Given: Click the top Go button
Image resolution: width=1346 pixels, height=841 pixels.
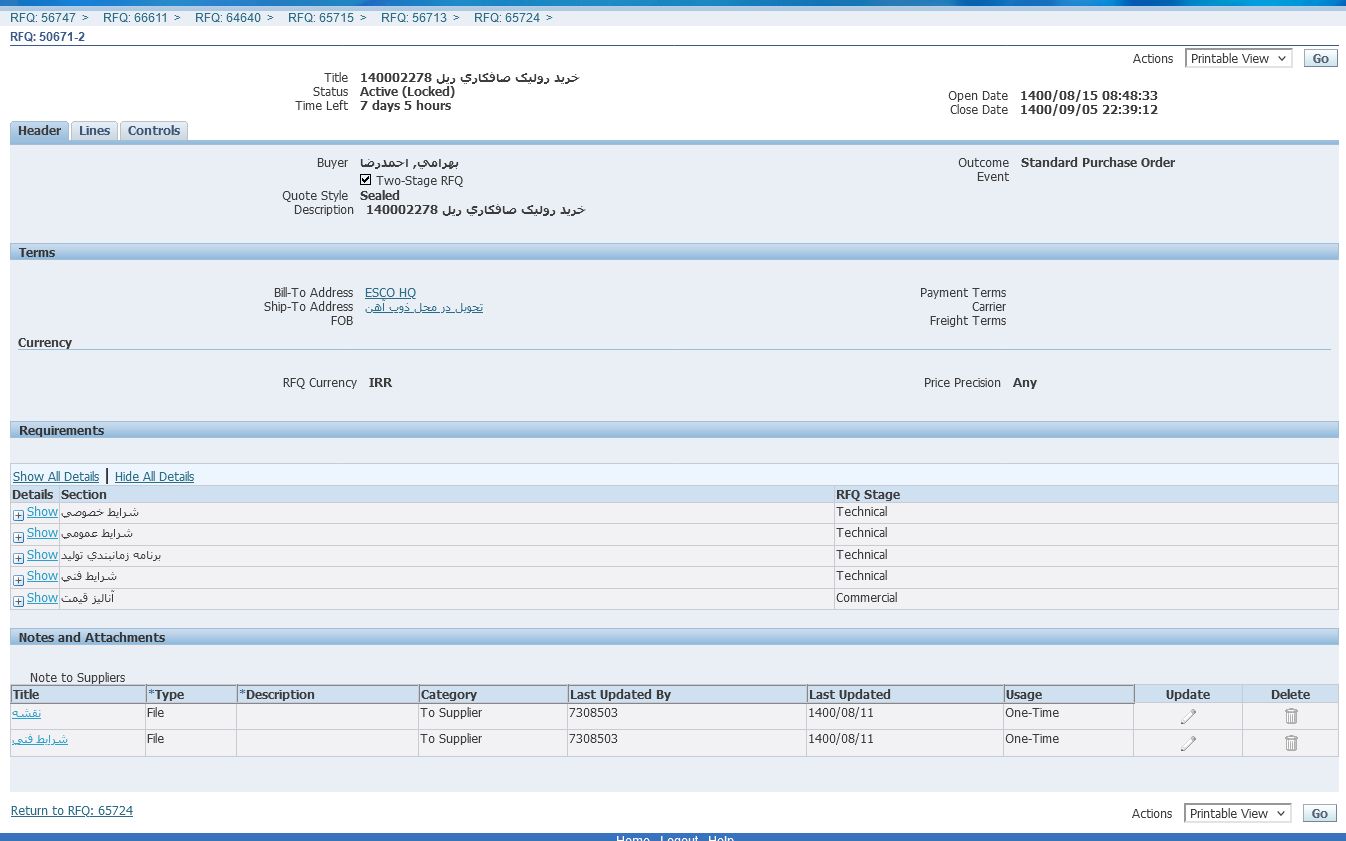Looking at the screenshot, I should tap(1321, 59).
